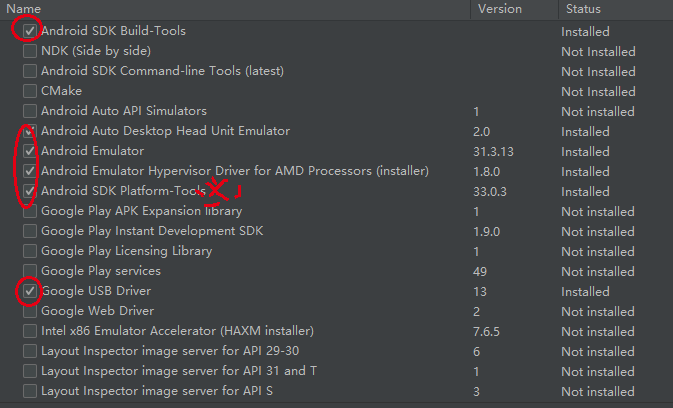This screenshot has height=408, width=673.
Task: Uncheck Android SDK Build-Tools checkbox
Action: coord(30,31)
